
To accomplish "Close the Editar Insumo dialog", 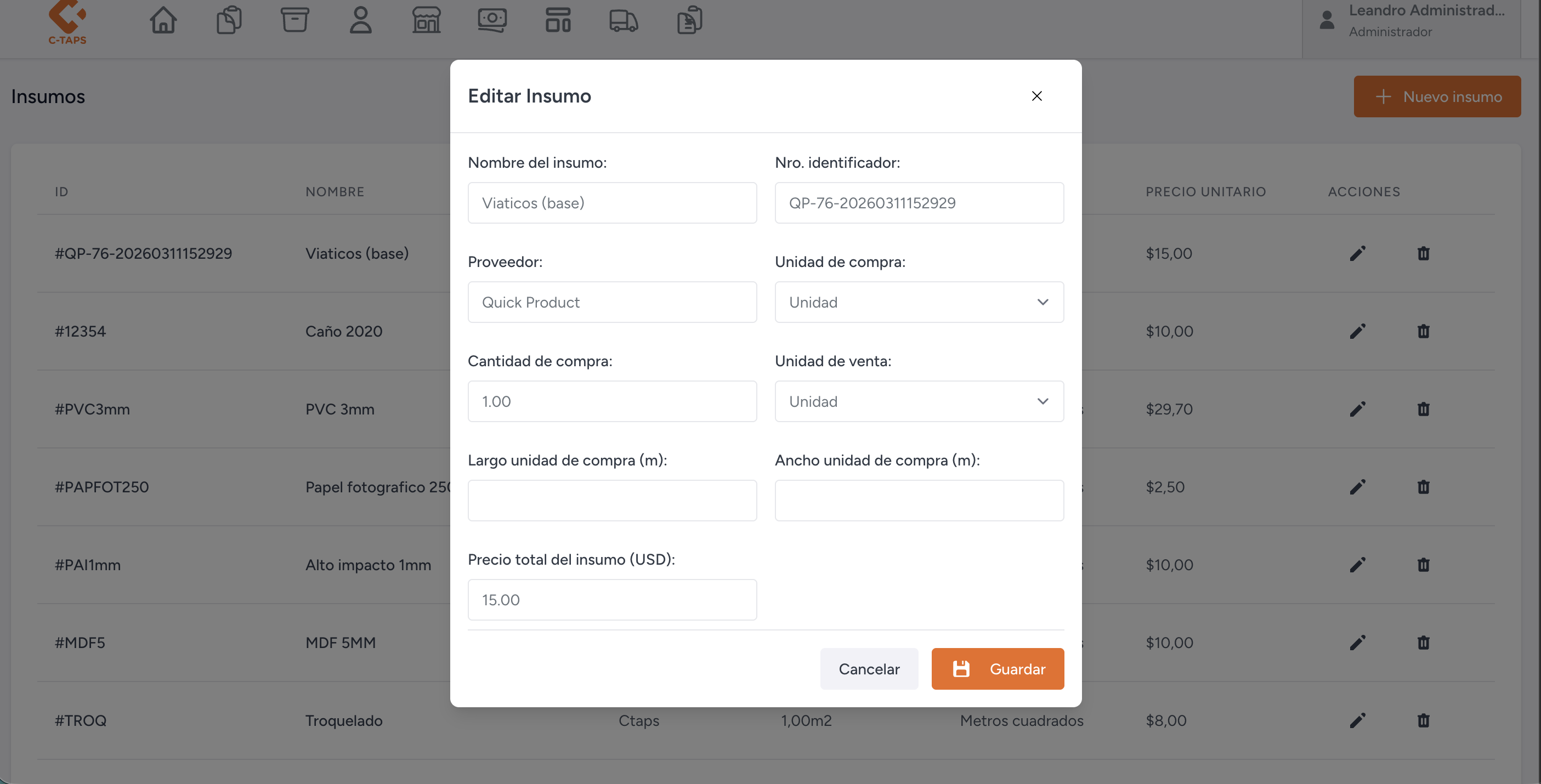I will [x=1036, y=96].
